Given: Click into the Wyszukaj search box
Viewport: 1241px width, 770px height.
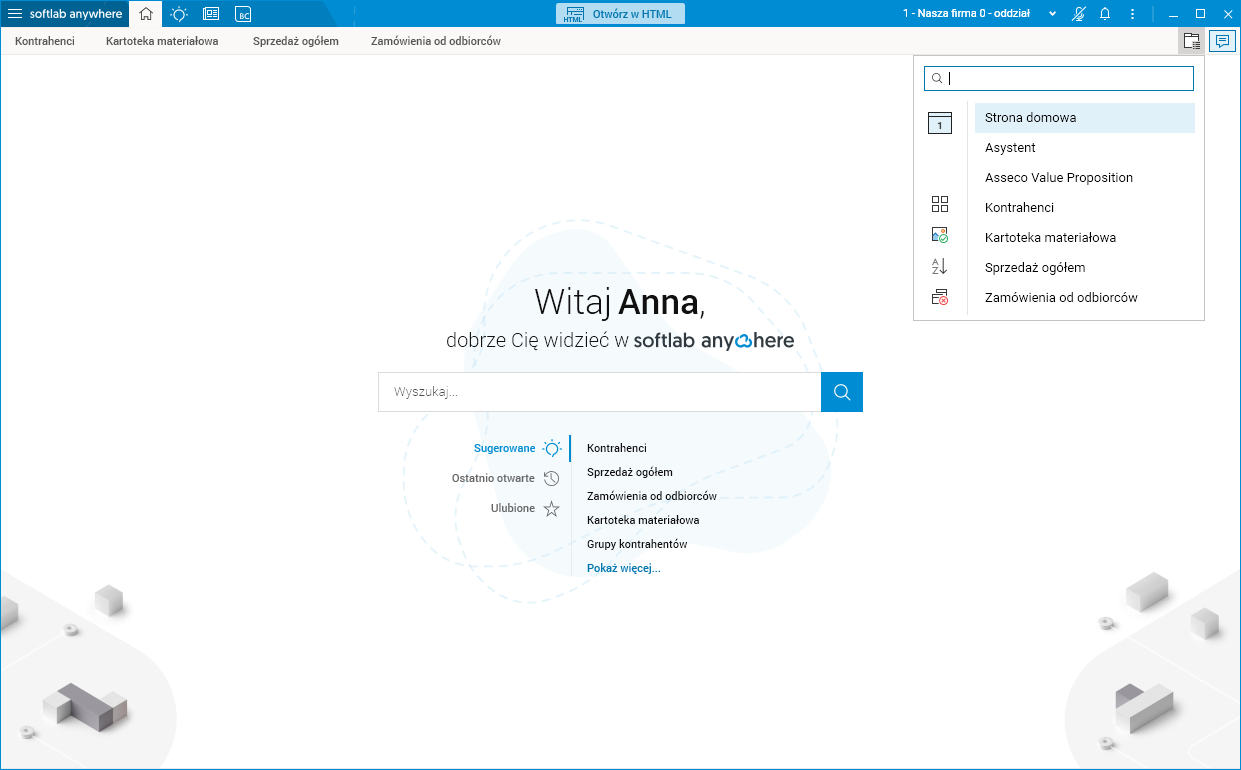Looking at the screenshot, I should (x=600, y=392).
